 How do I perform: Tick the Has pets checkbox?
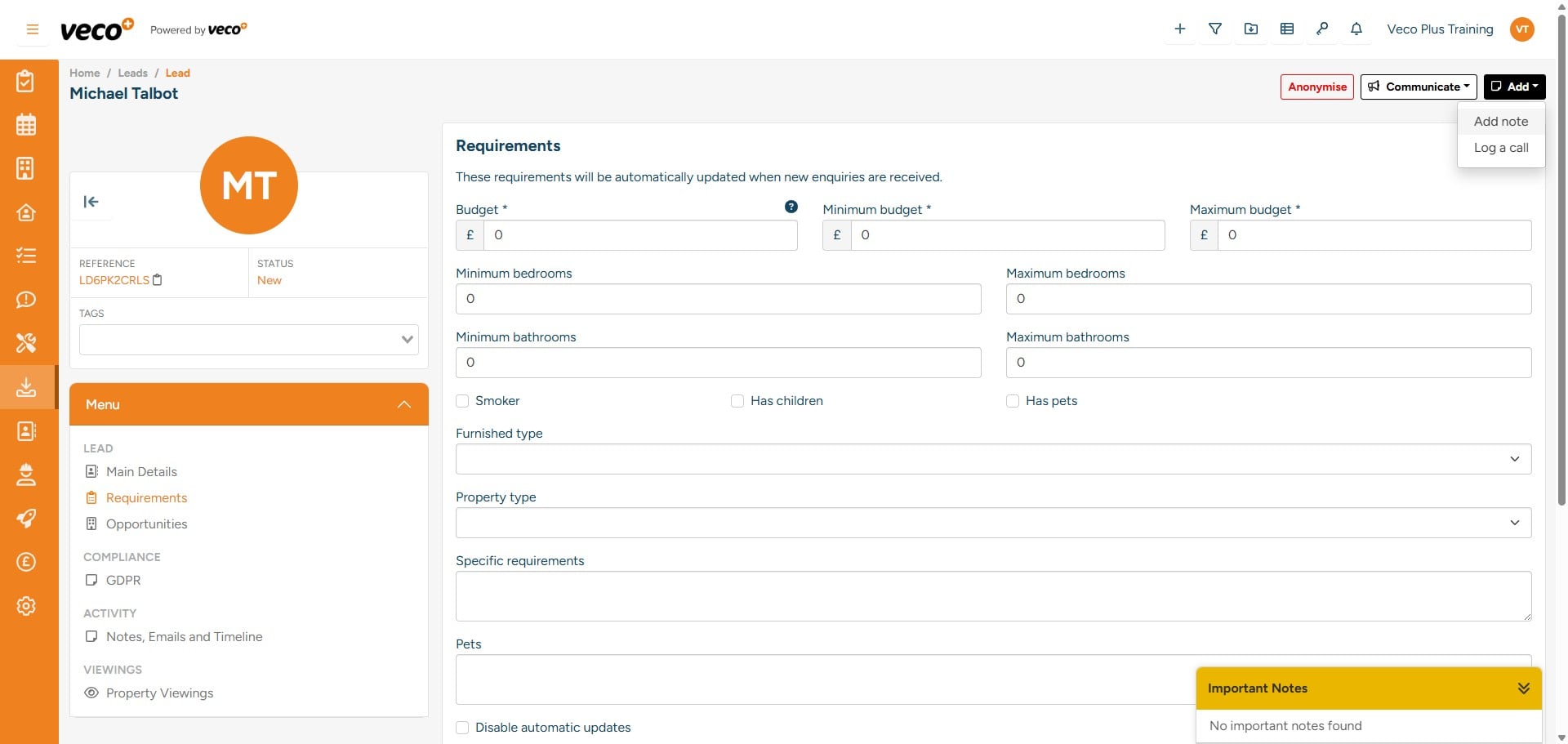1013,401
